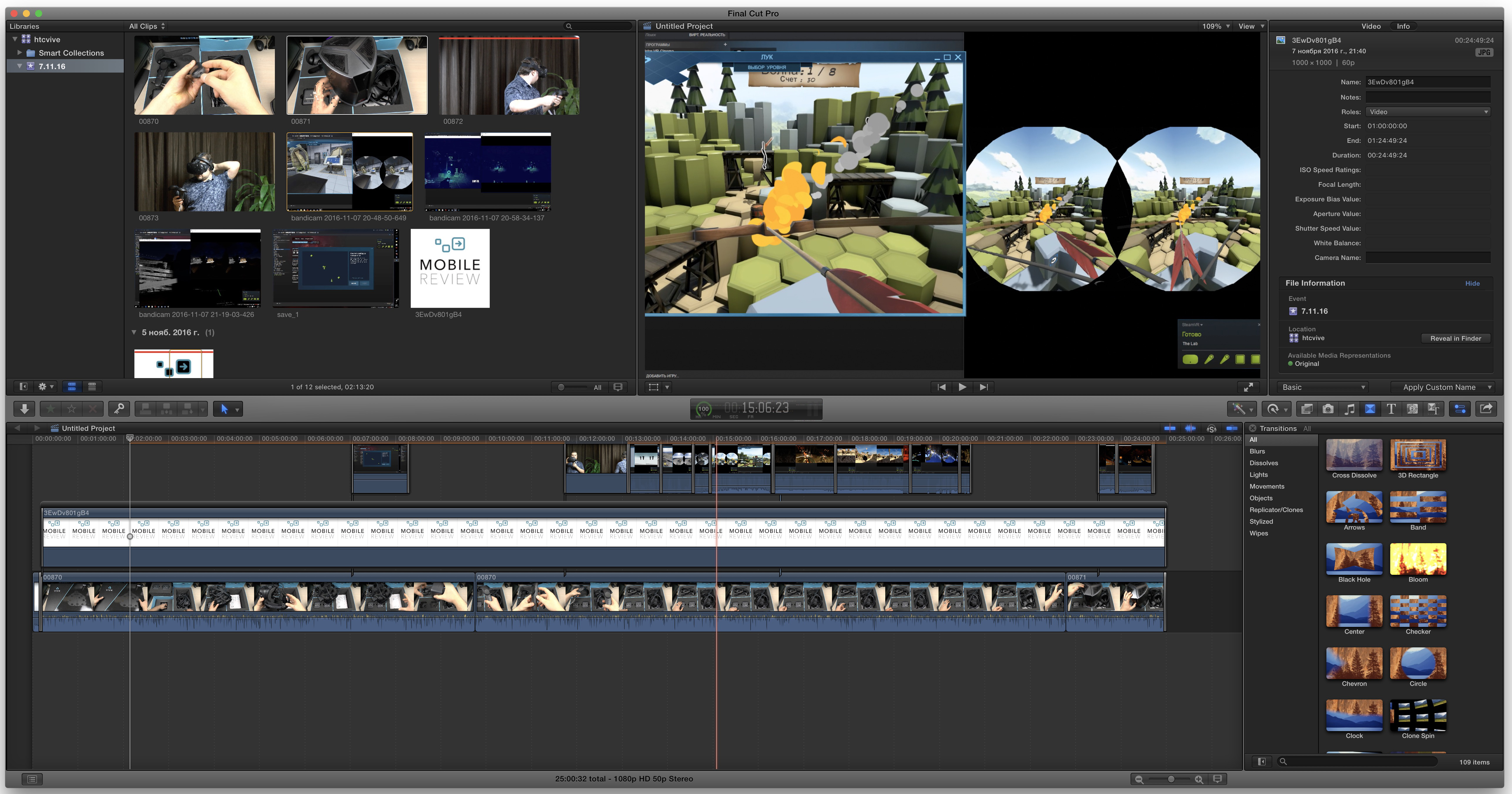Mark selection as Favorite with green star
The image size is (1512, 794).
click(51, 409)
